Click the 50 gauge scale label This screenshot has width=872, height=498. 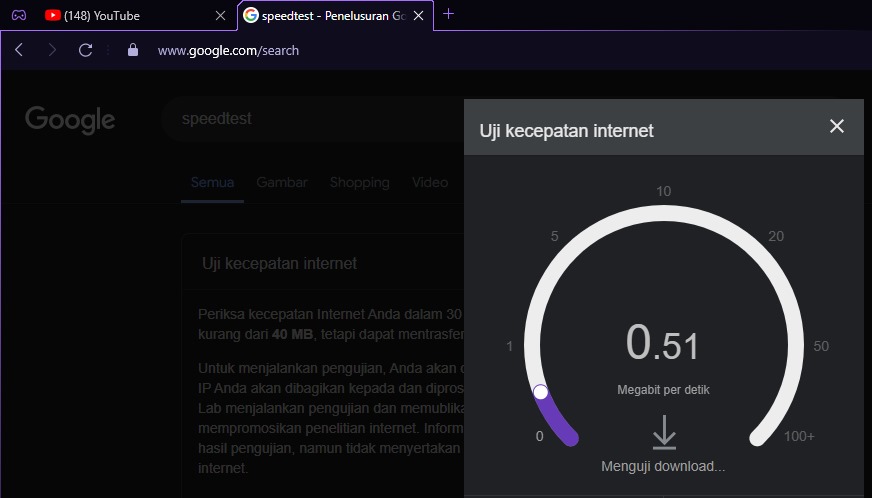click(x=821, y=346)
